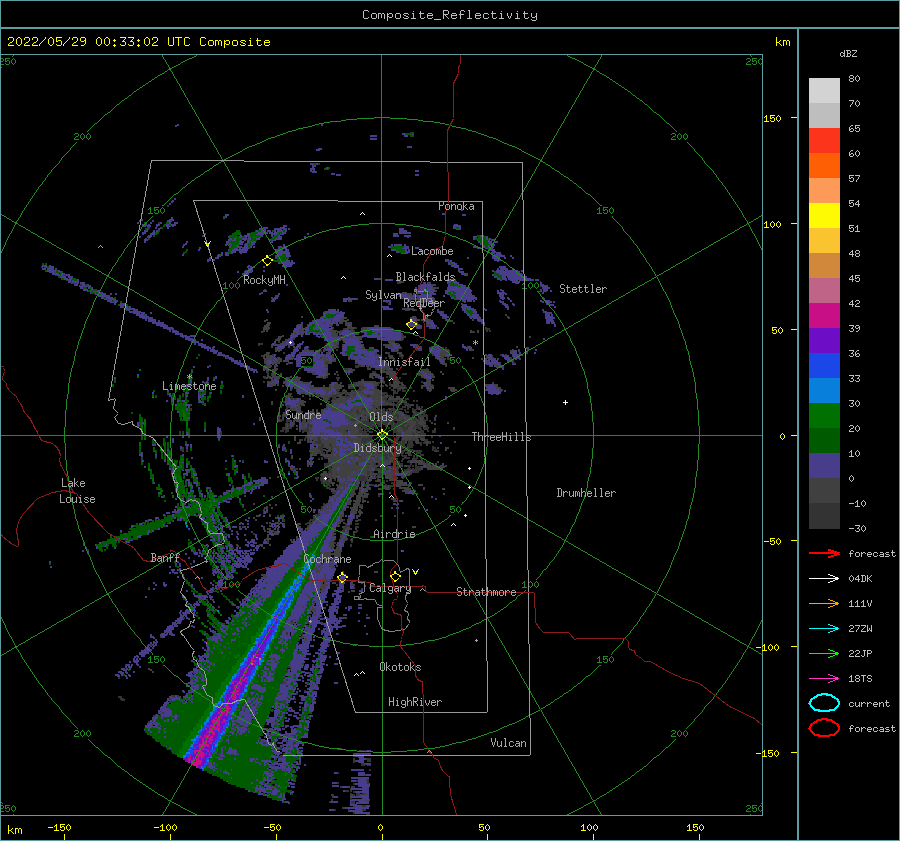Image resolution: width=900 pixels, height=841 pixels.
Task: Click the 65 dBZ red color swatch
Action: point(824,140)
